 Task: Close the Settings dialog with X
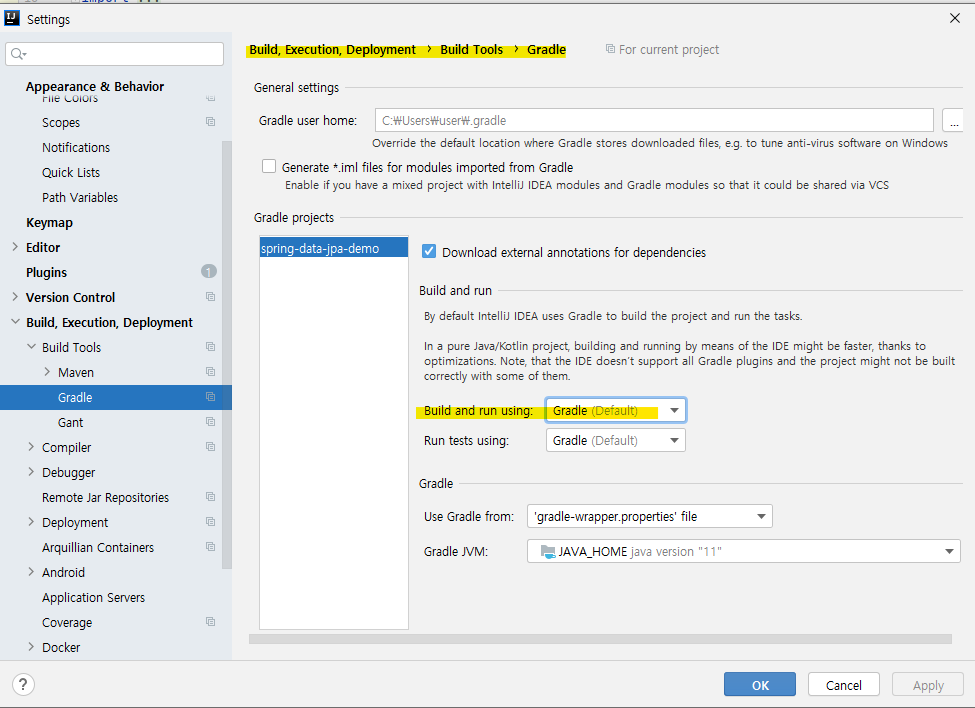[x=955, y=18]
